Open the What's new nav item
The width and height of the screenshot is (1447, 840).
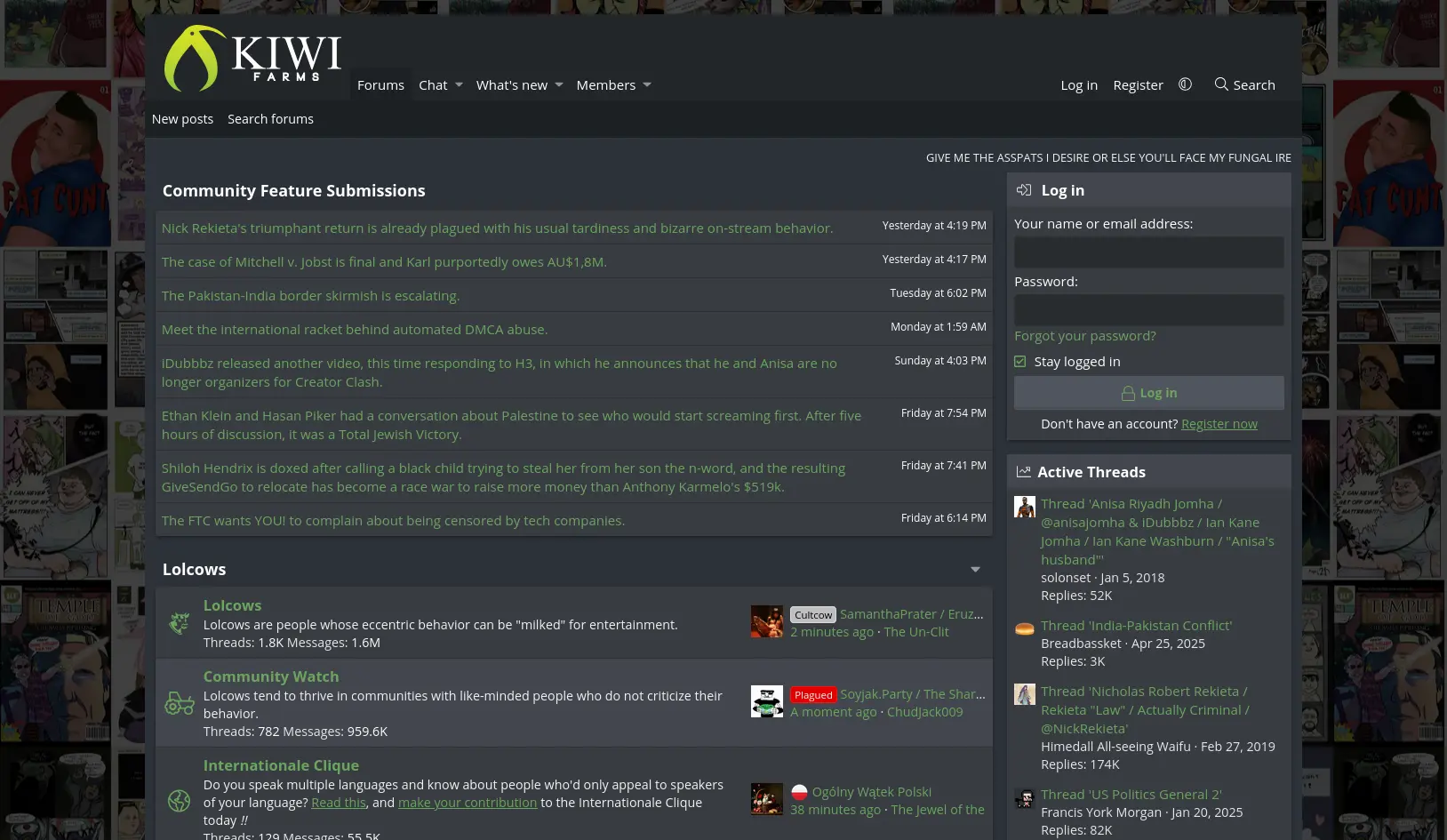[512, 85]
